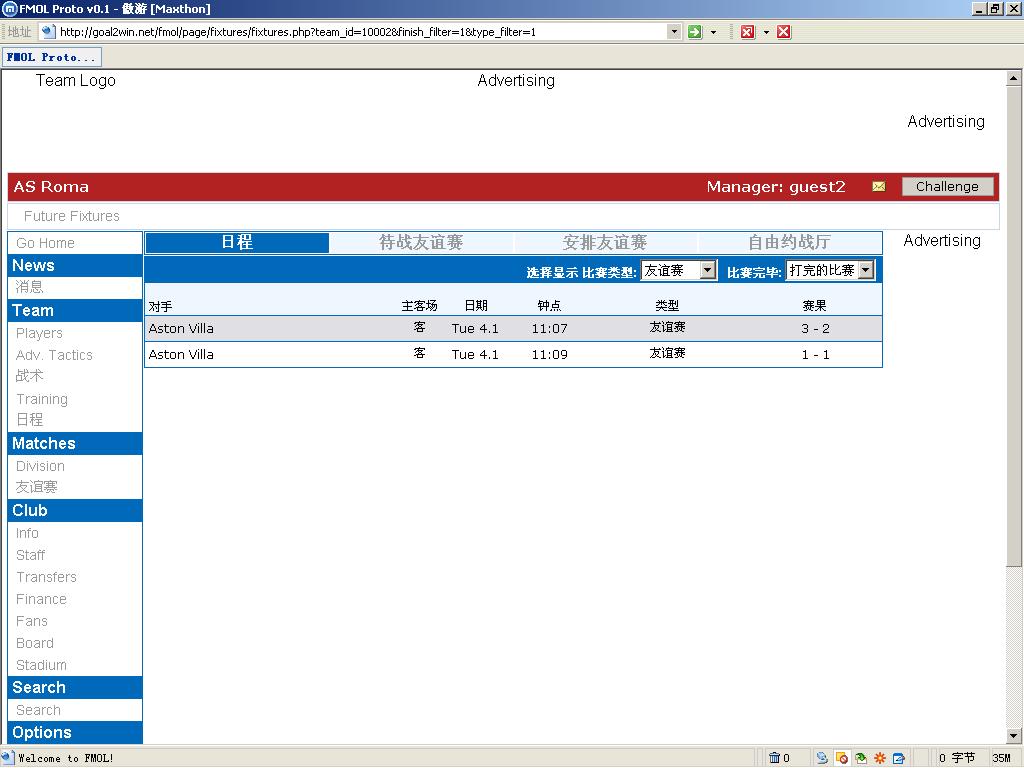
Task: Open Players in the Team menu
Action: (x=39, y=333)
